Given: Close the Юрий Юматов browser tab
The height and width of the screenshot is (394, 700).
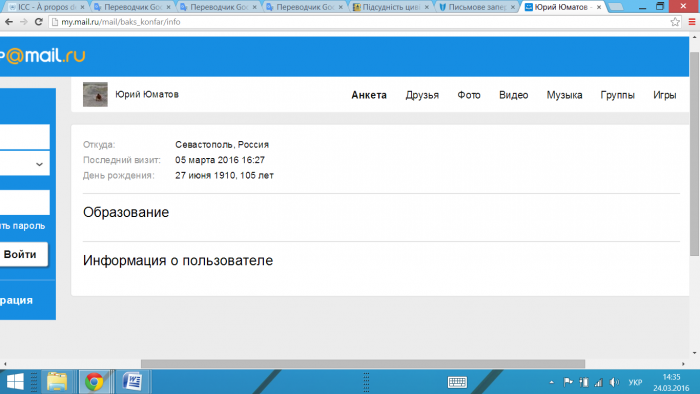Looking at the screenshot, I should point(599,7).
